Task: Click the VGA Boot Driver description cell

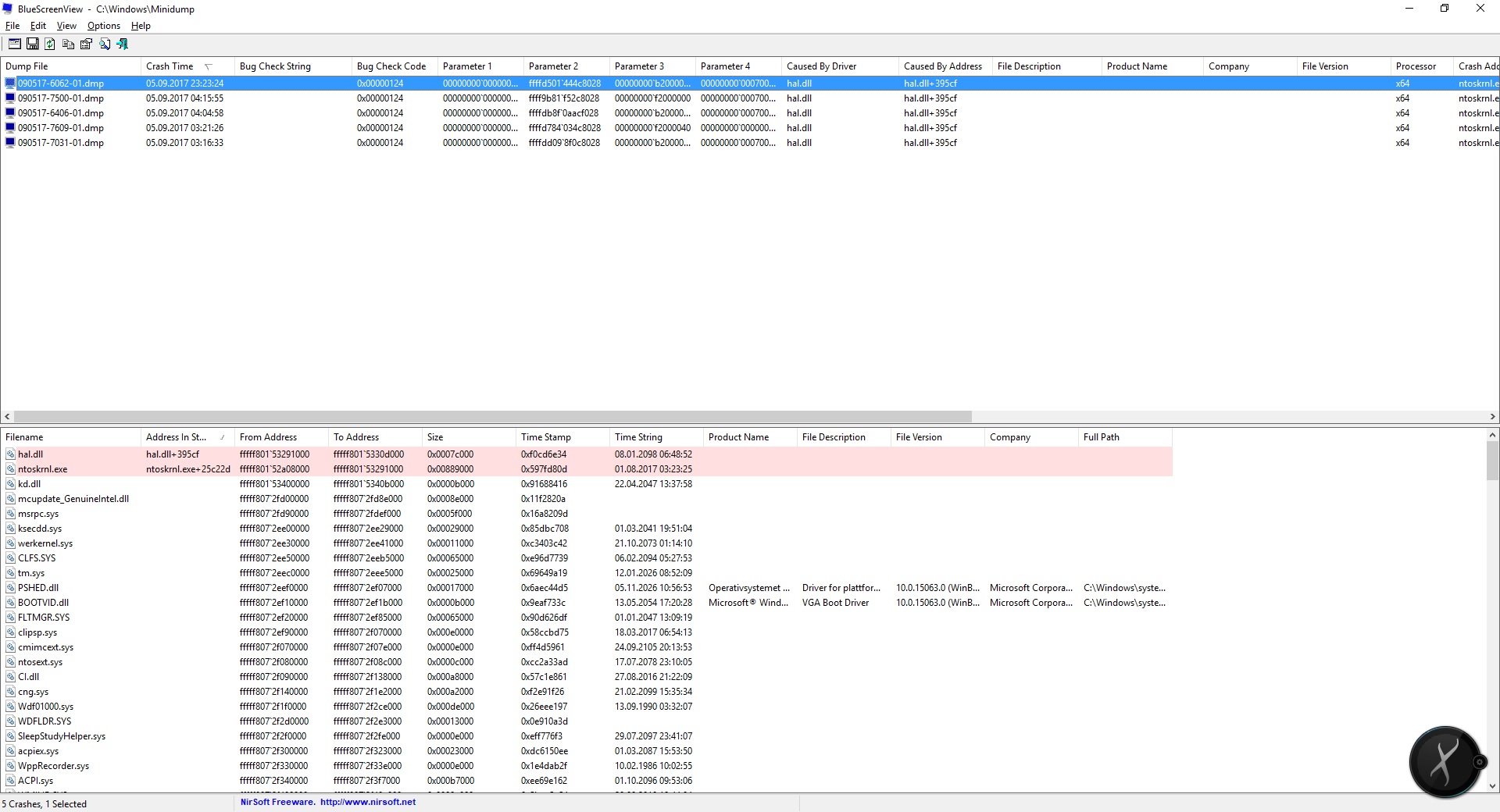Action: (835, 603)
